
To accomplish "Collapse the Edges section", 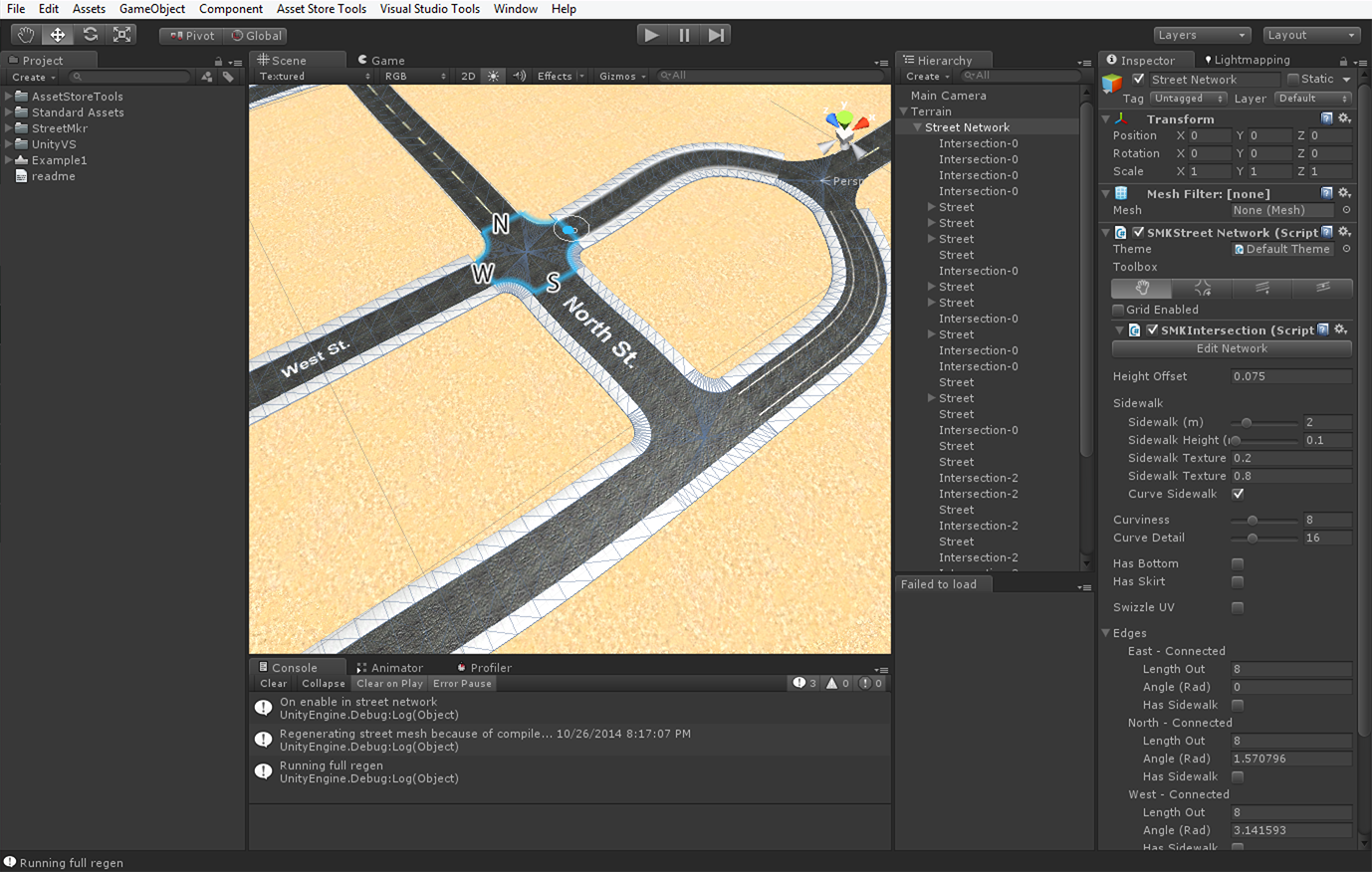I will [x=1106, y=633].
